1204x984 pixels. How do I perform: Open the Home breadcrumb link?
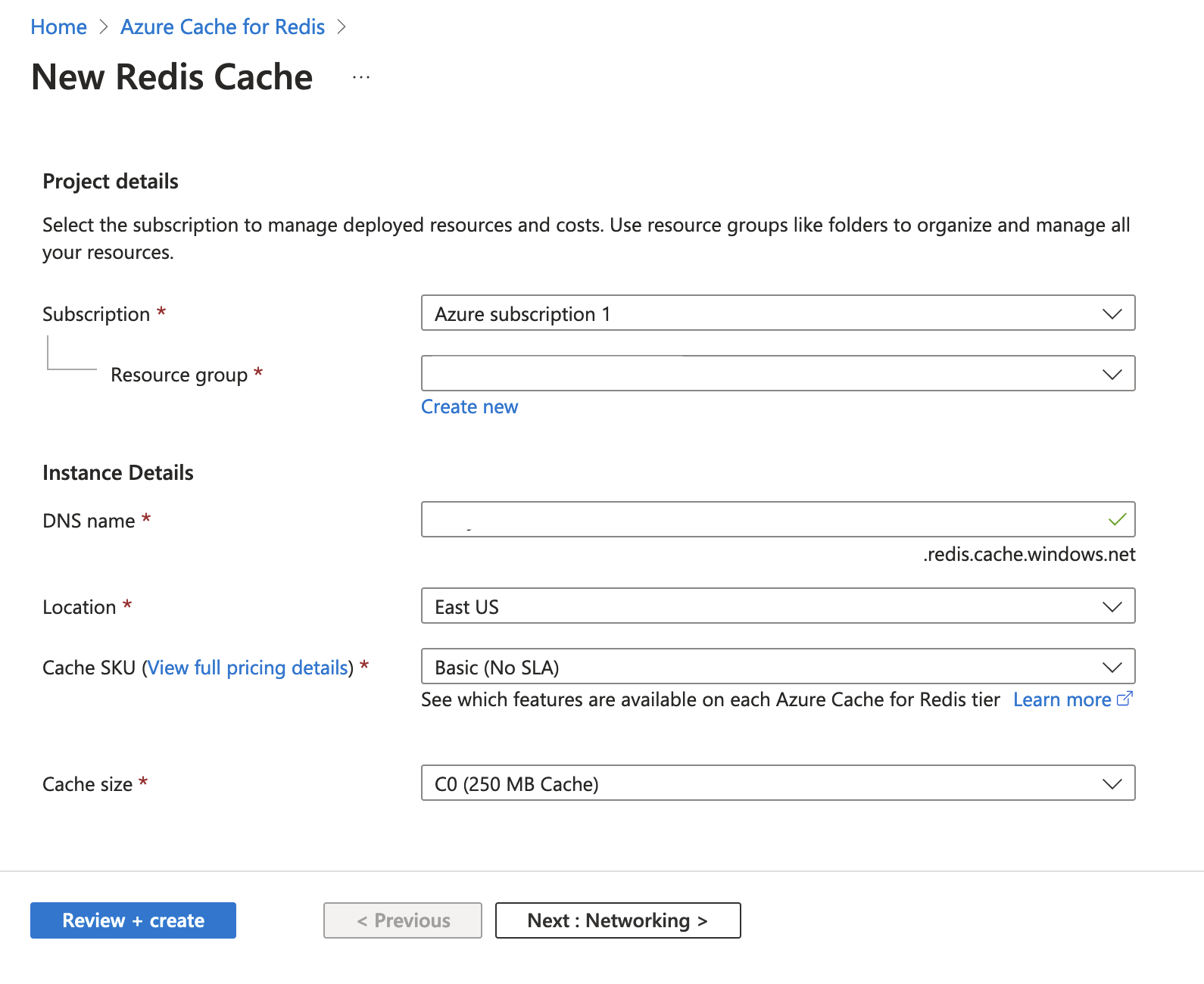click(58, 26)
